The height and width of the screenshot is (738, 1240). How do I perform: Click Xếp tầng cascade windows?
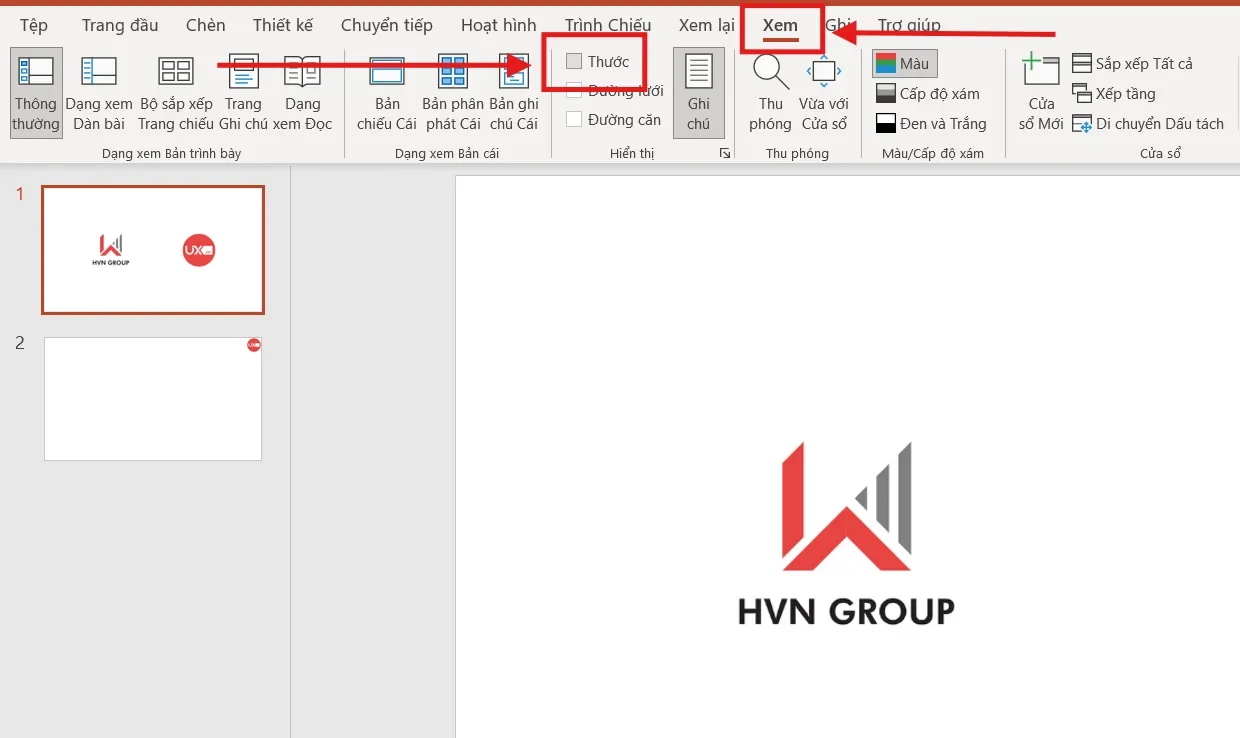[x=1114, y=94]
